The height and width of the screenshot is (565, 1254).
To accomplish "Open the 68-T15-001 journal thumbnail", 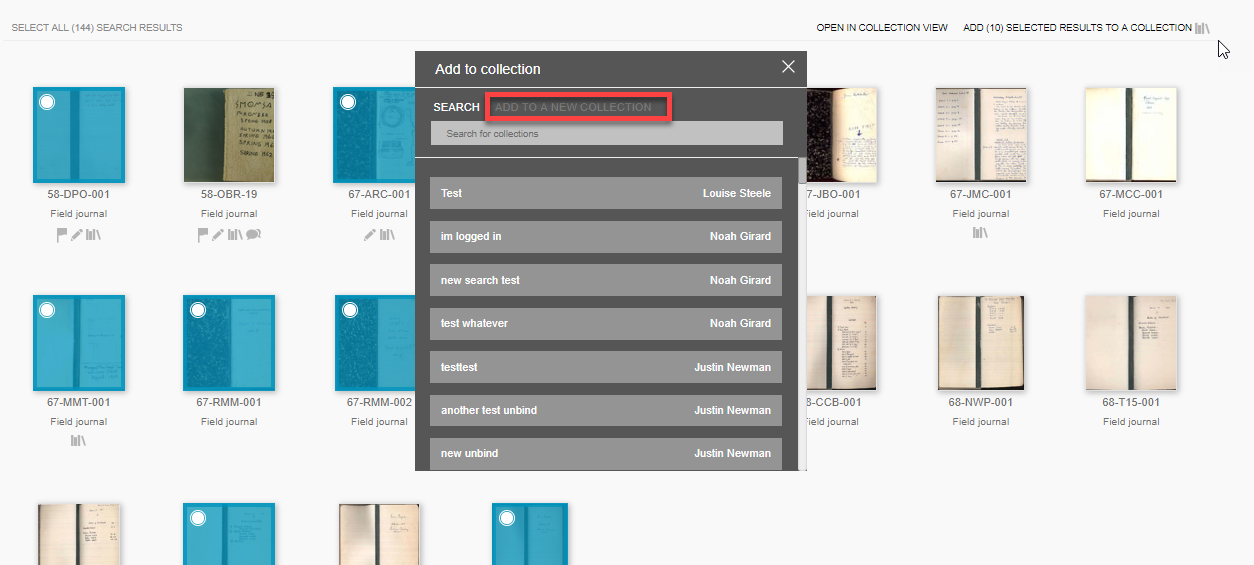I will (1131, 342).
